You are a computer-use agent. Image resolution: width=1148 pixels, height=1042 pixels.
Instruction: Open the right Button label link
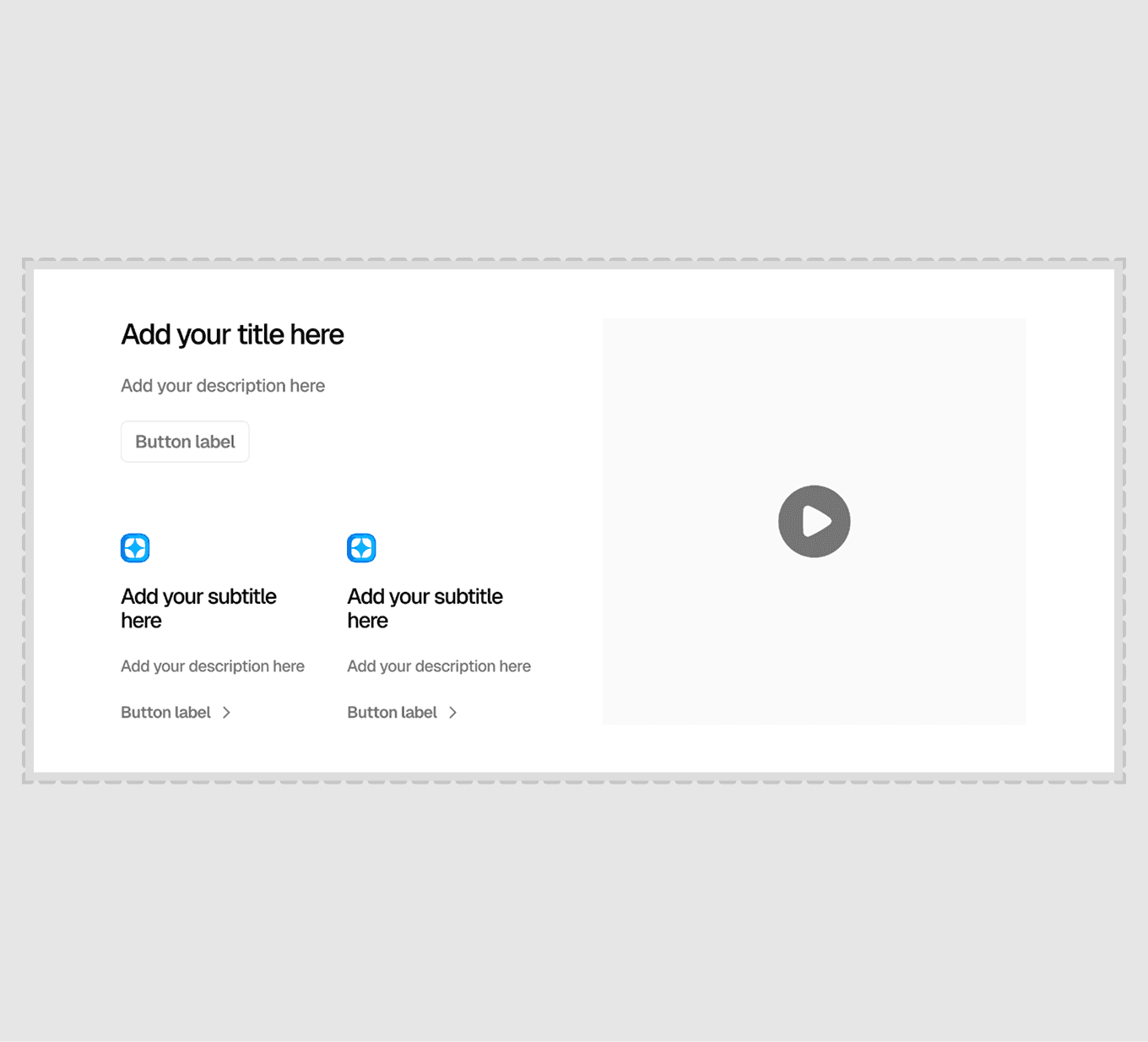tap(402, 712)
